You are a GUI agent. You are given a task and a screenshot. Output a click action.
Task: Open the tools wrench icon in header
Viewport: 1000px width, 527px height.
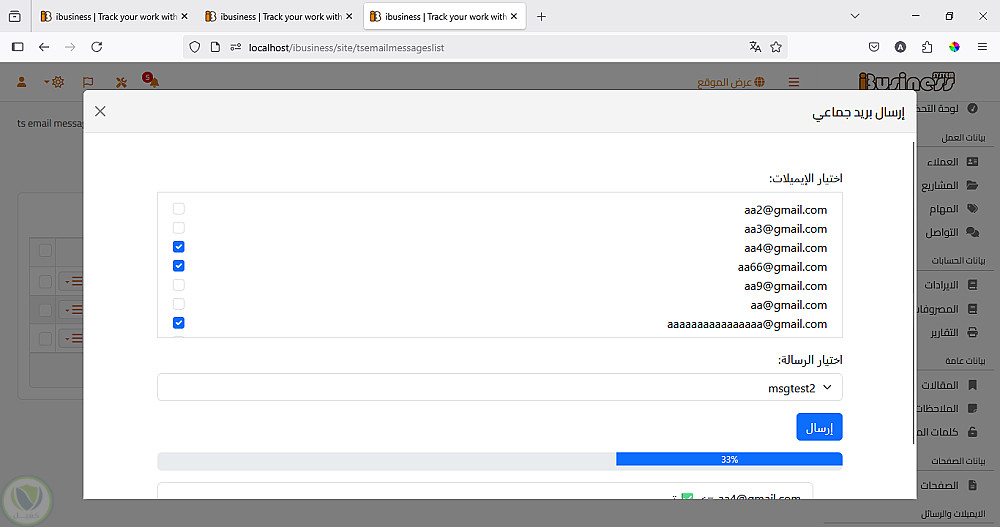point(121,82)
